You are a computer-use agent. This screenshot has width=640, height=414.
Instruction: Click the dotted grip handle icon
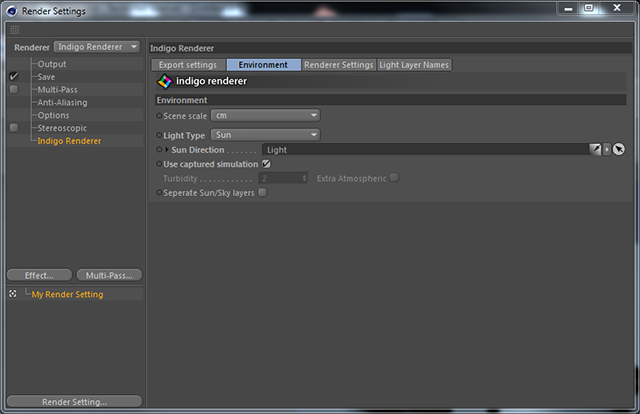point(15,29)
